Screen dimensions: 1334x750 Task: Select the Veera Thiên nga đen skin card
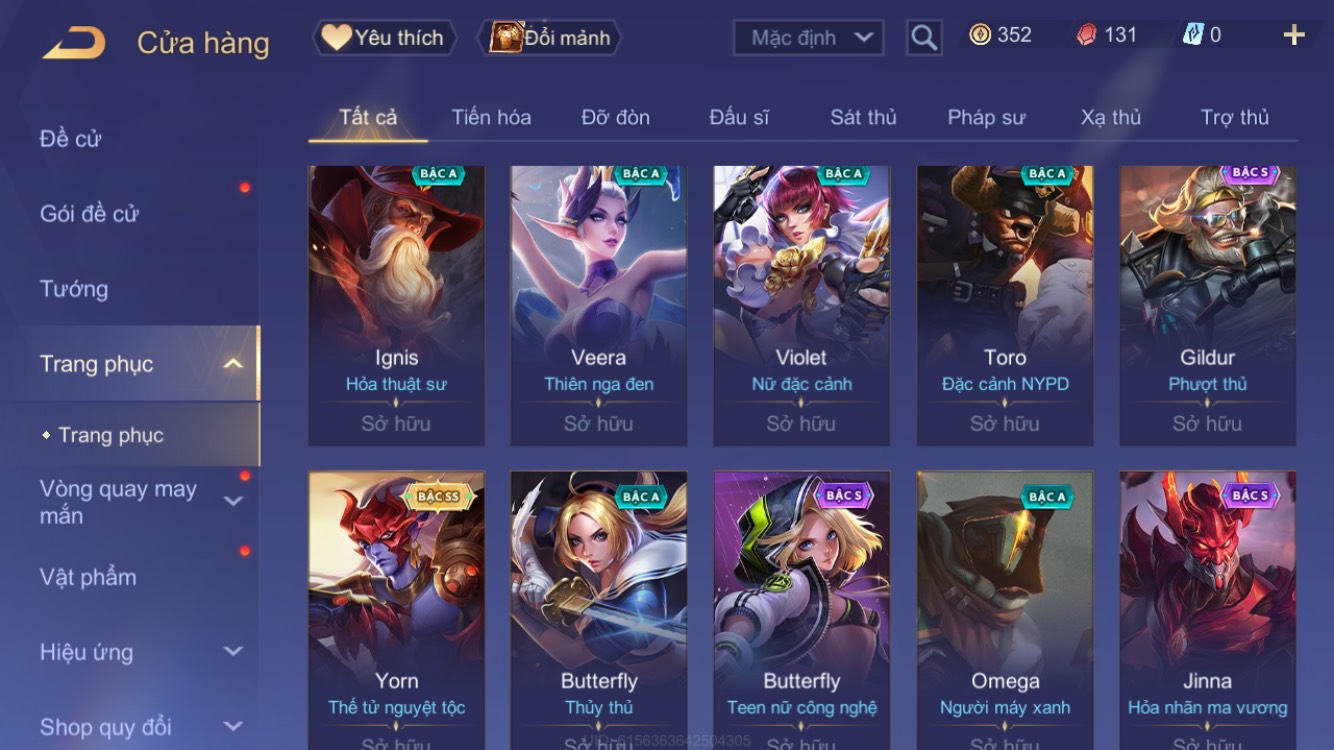[x=599, y=306]
